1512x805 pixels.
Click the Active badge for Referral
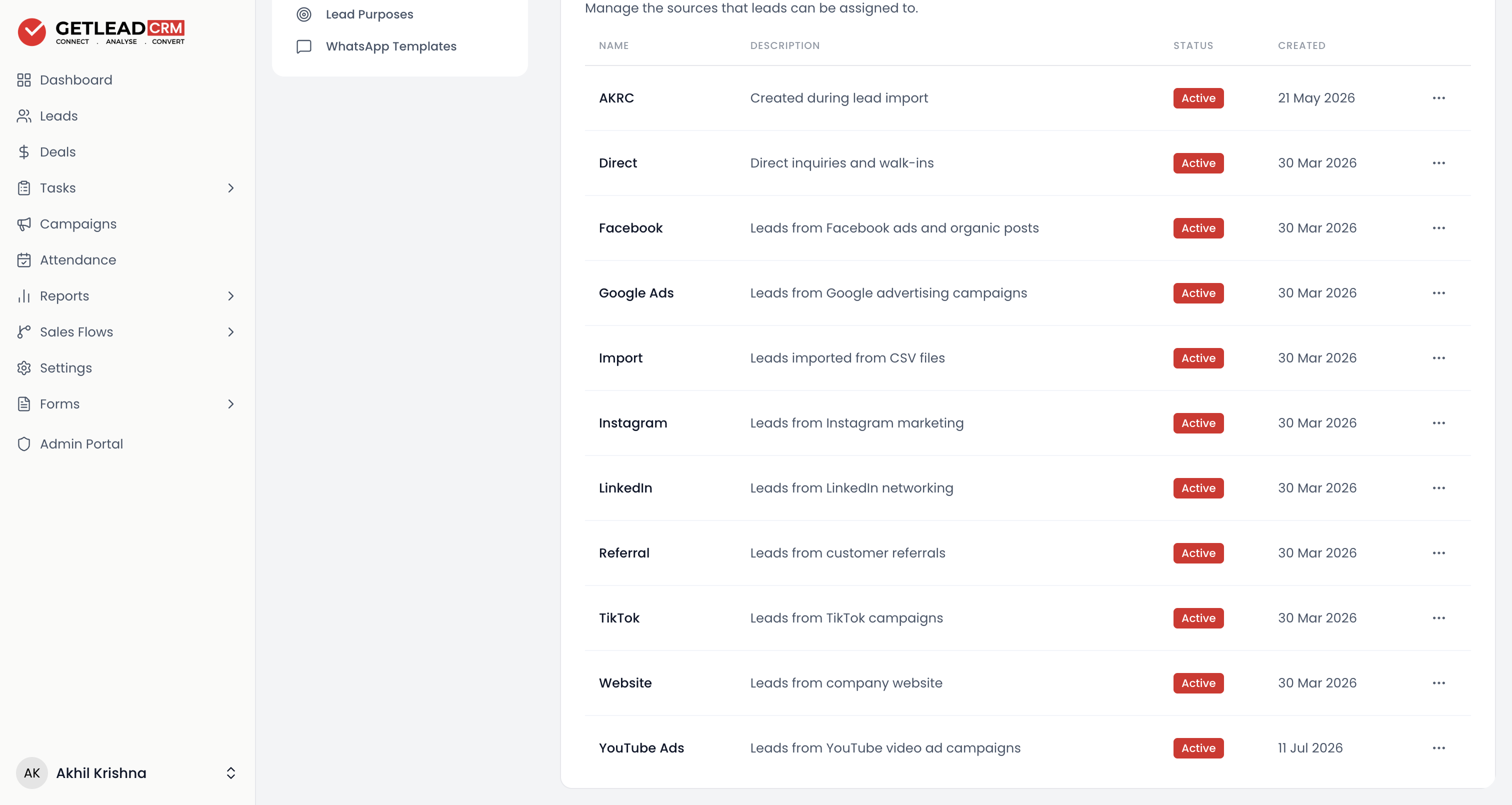[x=1198, y=553]
